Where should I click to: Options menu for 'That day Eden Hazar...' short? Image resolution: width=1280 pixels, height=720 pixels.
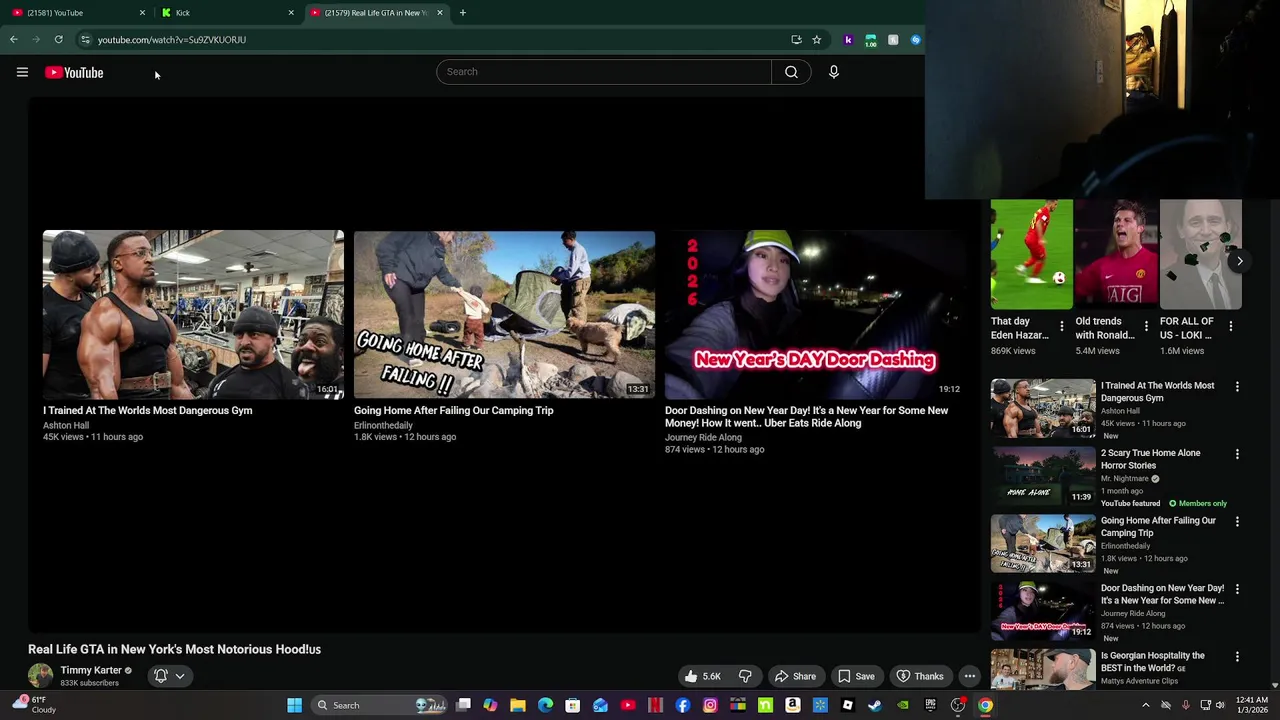[x=1062, y=327]
